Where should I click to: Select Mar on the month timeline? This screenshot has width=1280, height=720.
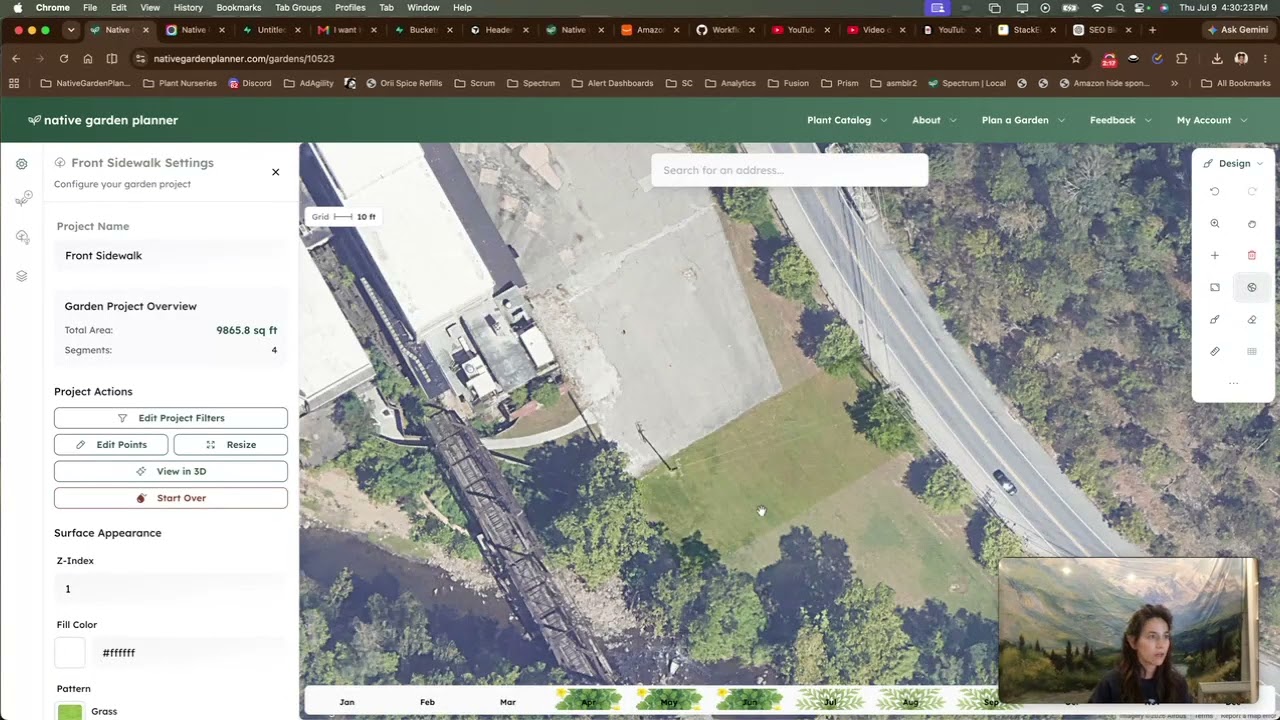[x=508, y=702]
